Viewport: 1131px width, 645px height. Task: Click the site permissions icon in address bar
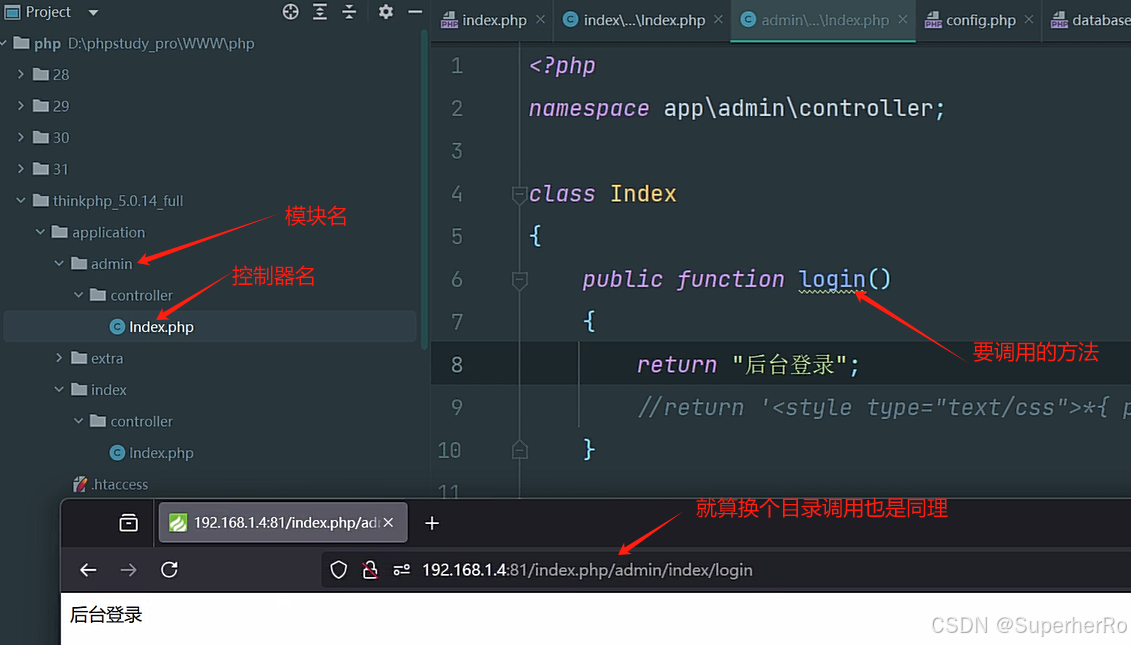coord(402,570)
